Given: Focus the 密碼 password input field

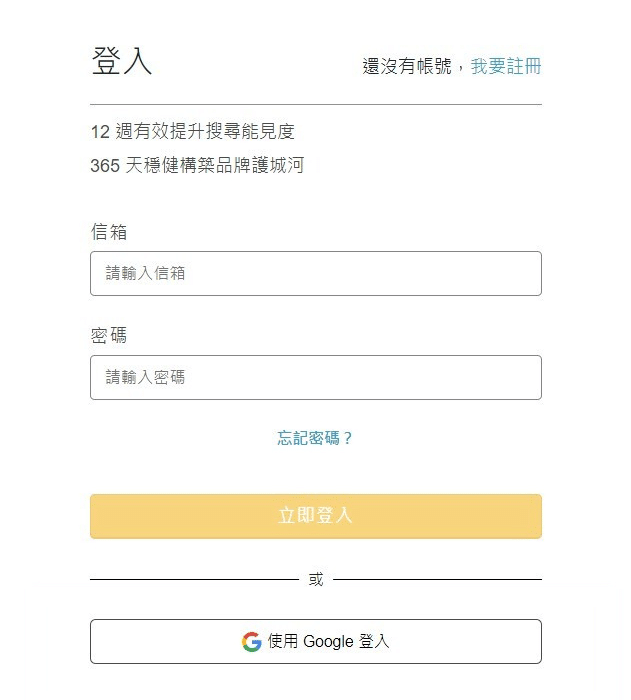Looking at the screenshot, I should pos(316,377).
